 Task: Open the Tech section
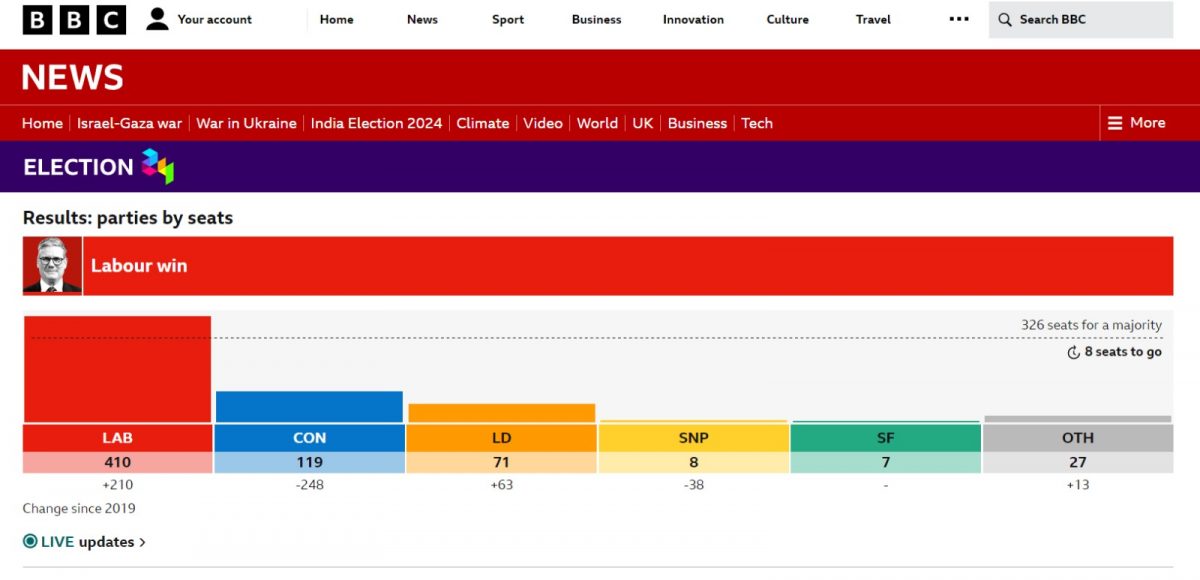(x=757, y=123)
